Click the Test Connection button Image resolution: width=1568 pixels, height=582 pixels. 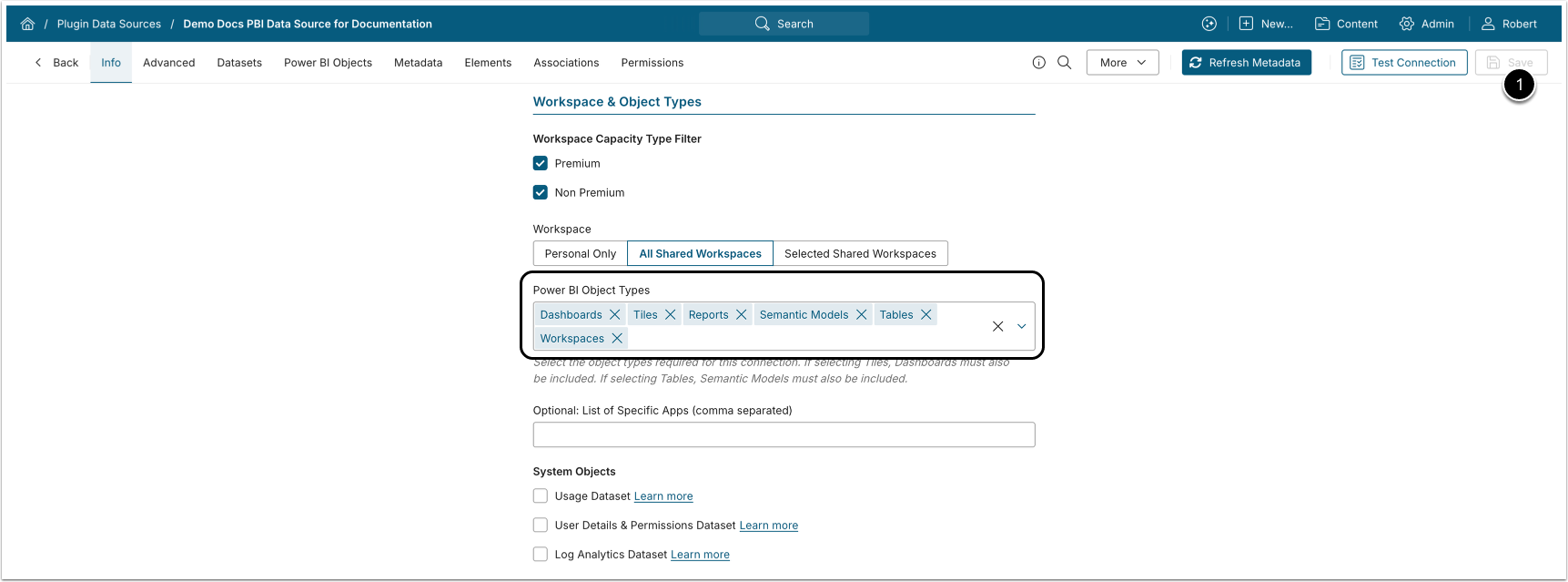point(1403,63)
